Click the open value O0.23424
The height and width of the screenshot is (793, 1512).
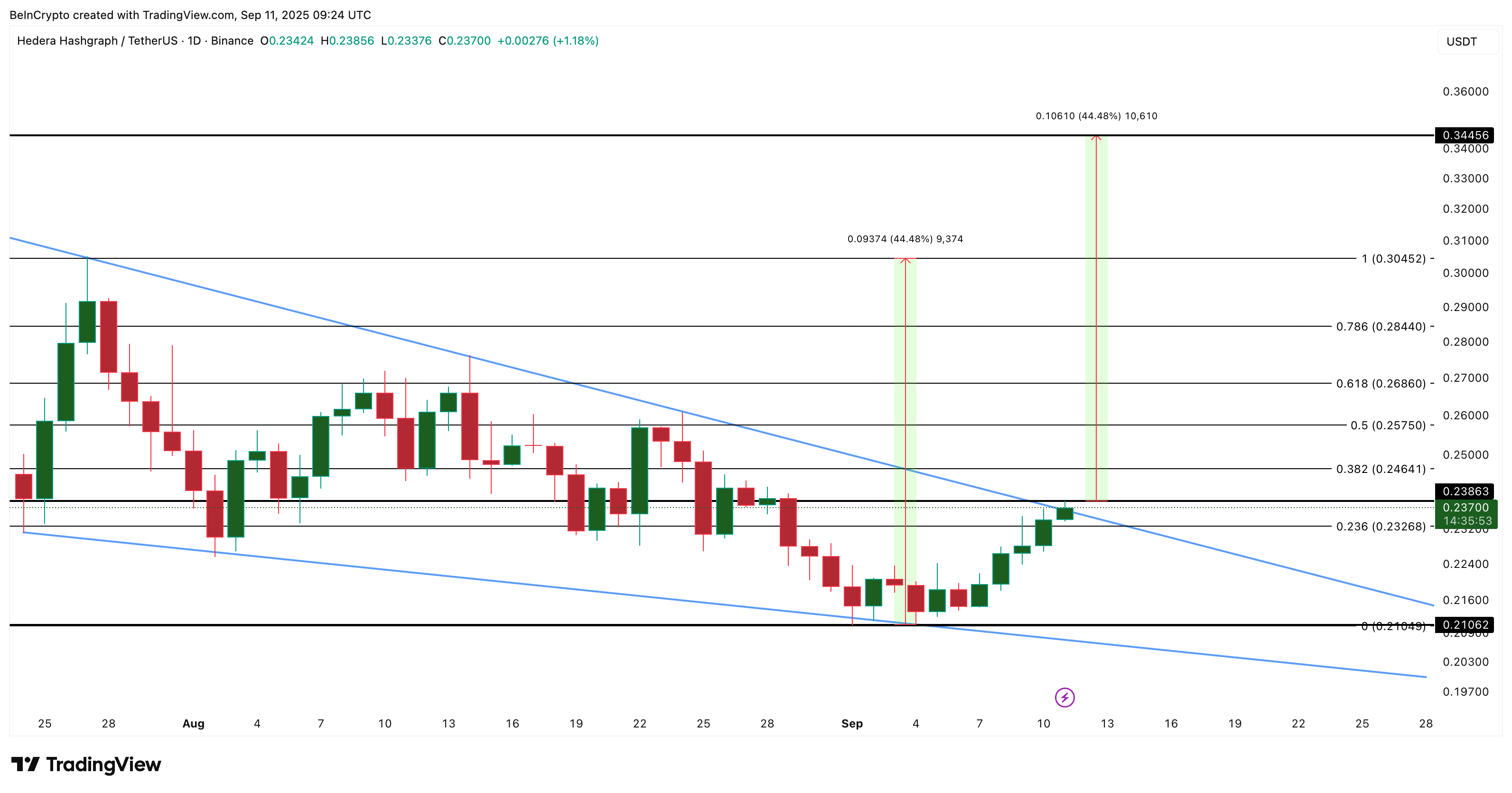coord(289,41)
